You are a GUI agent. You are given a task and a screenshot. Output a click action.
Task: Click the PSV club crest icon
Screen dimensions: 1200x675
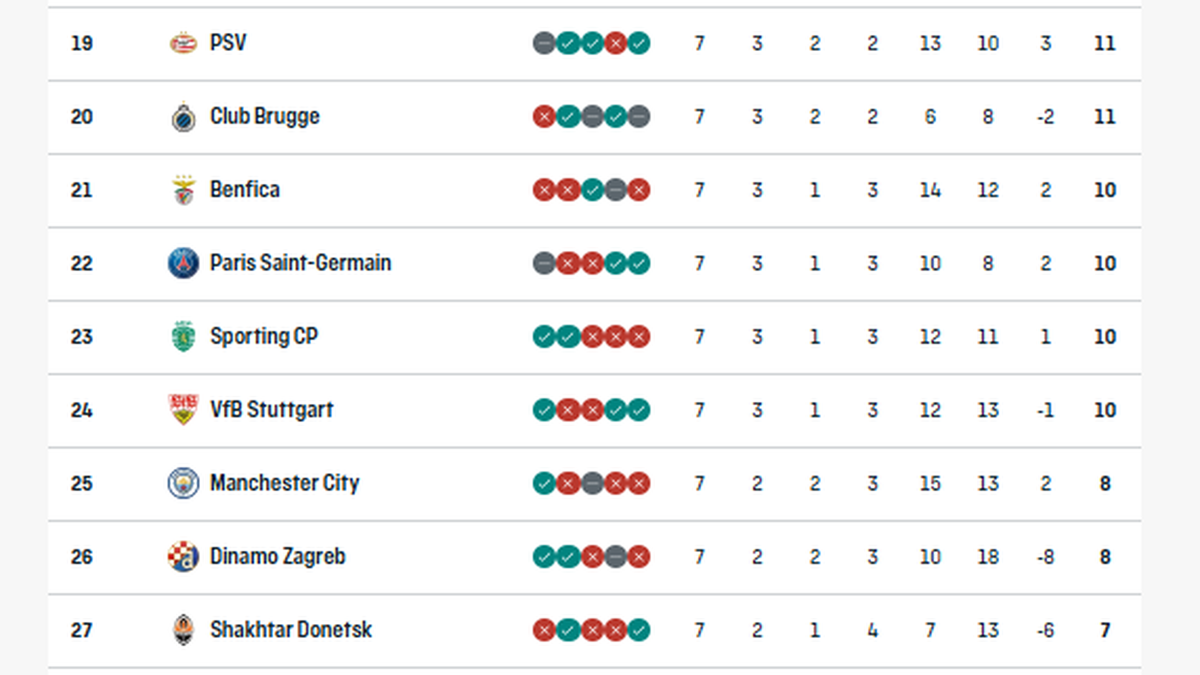184,44
